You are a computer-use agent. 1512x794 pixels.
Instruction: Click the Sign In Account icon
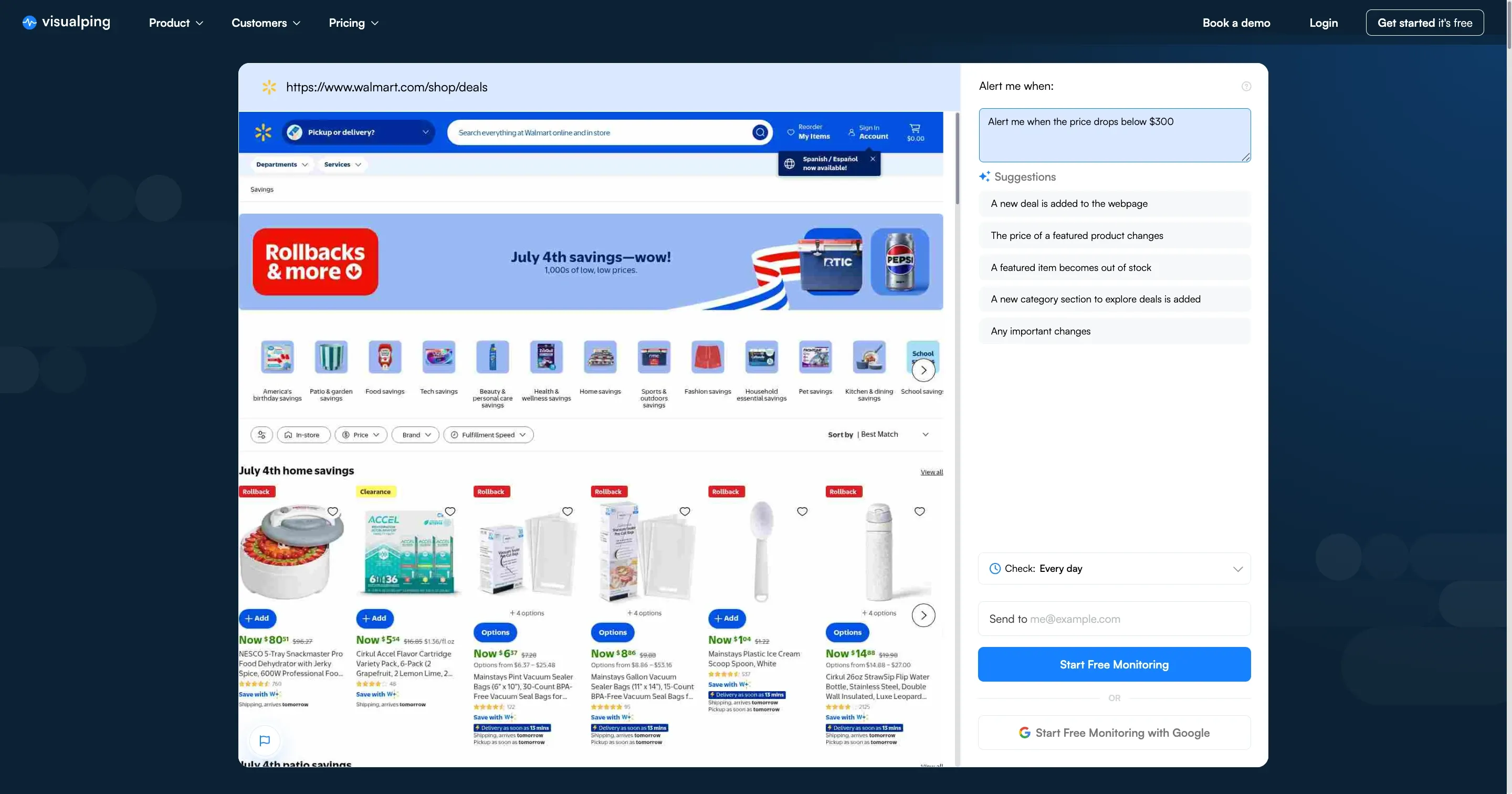(852, 132)
